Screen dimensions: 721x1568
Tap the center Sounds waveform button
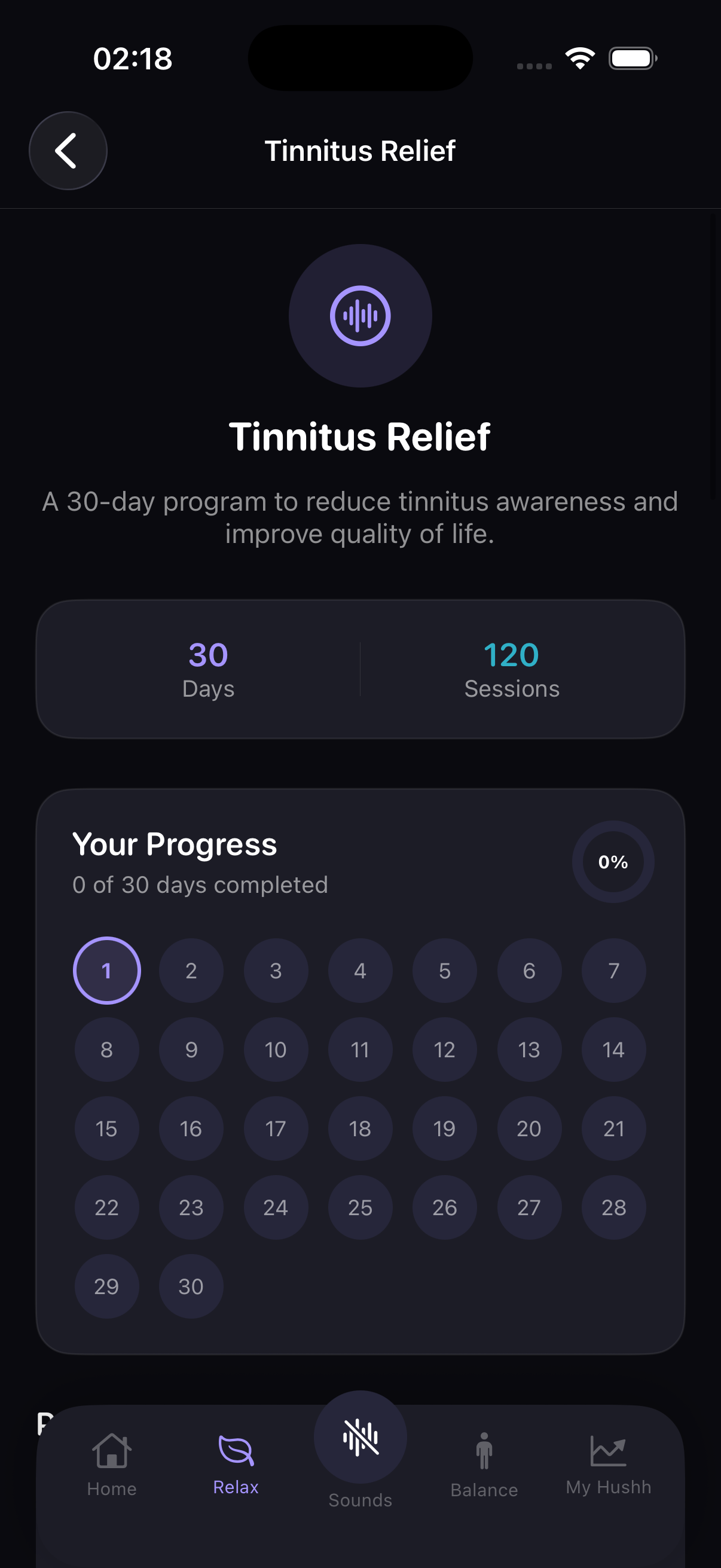click(360, 1437)
